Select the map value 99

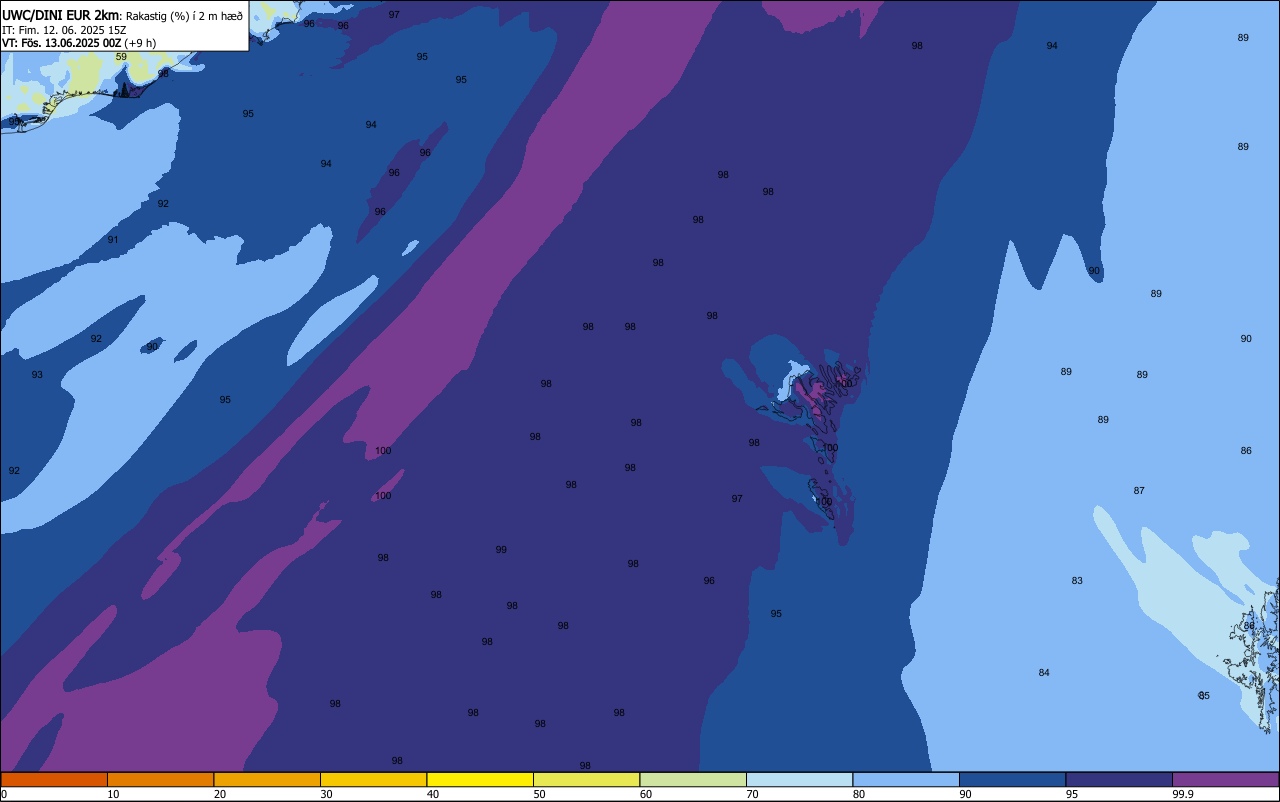click(x=501, y=550)
